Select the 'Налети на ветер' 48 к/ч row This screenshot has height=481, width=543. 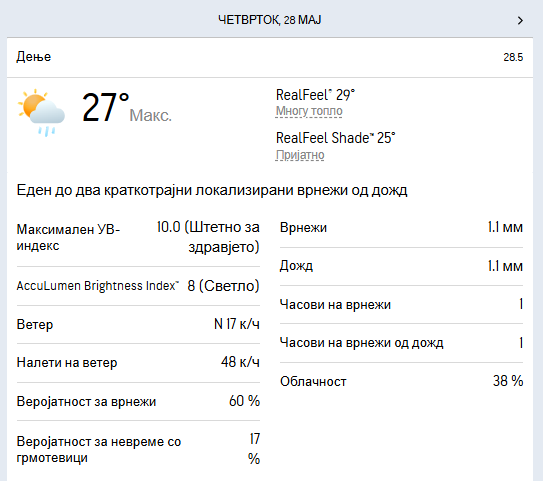tap(138, 363)
